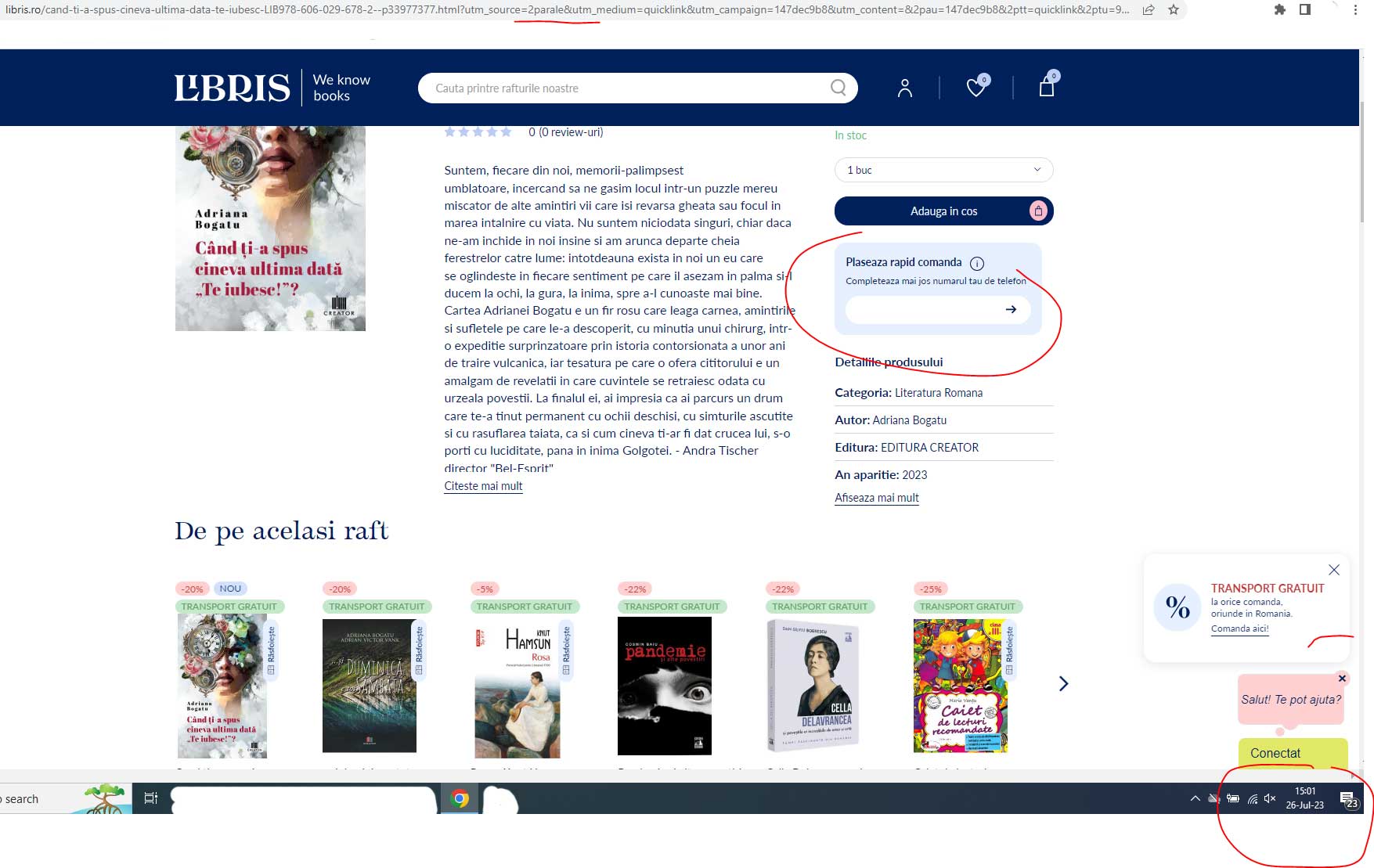
Task: Expand the 1 buc quantity dropdown
Action: 943,170
